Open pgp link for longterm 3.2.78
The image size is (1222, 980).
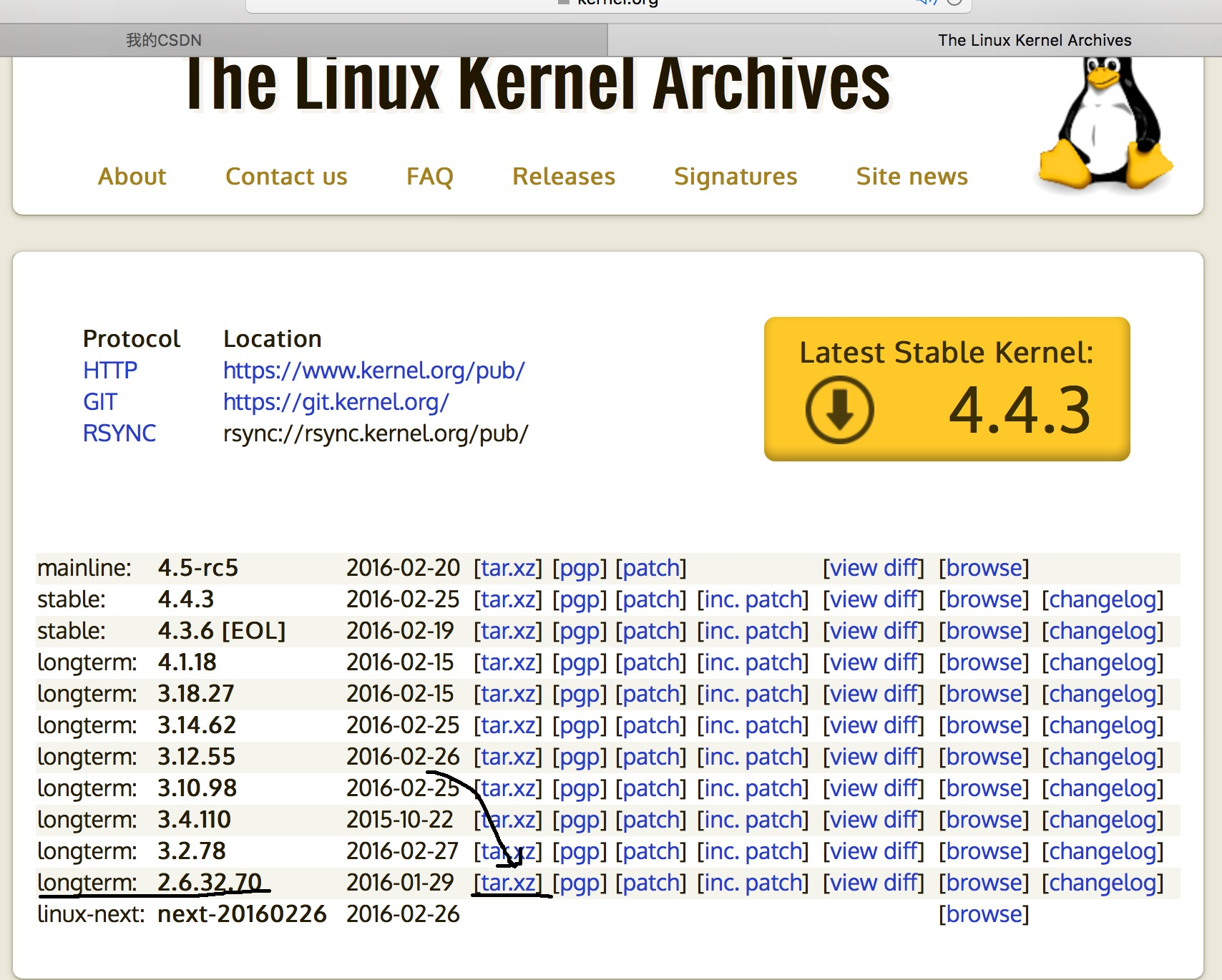pyautogui.click(x=580, y=851)
